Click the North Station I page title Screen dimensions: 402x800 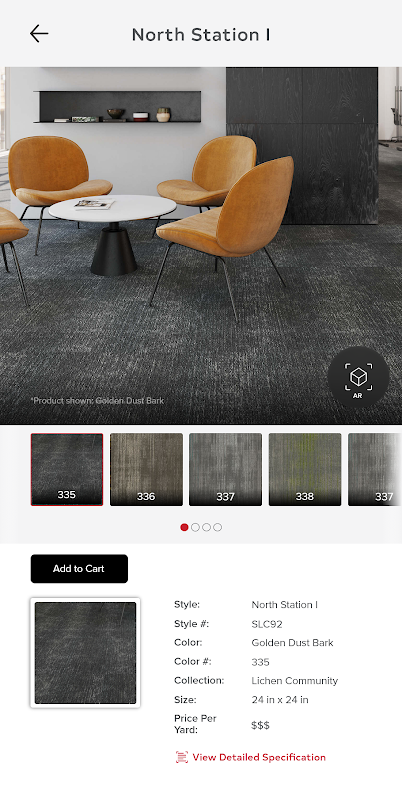tap(201, 35)
